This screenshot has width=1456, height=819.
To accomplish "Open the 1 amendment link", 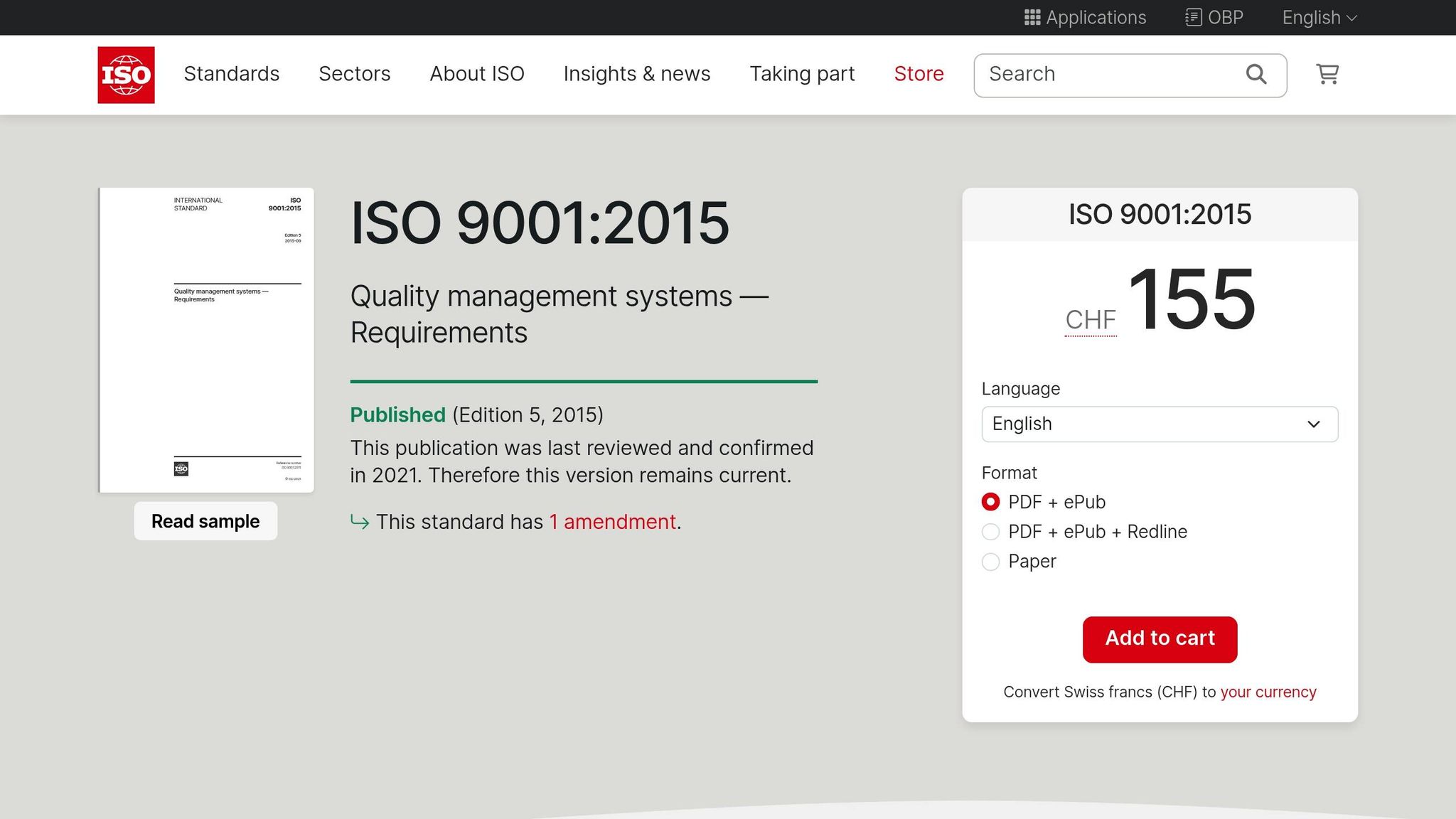I will click(x=612, y=522).
